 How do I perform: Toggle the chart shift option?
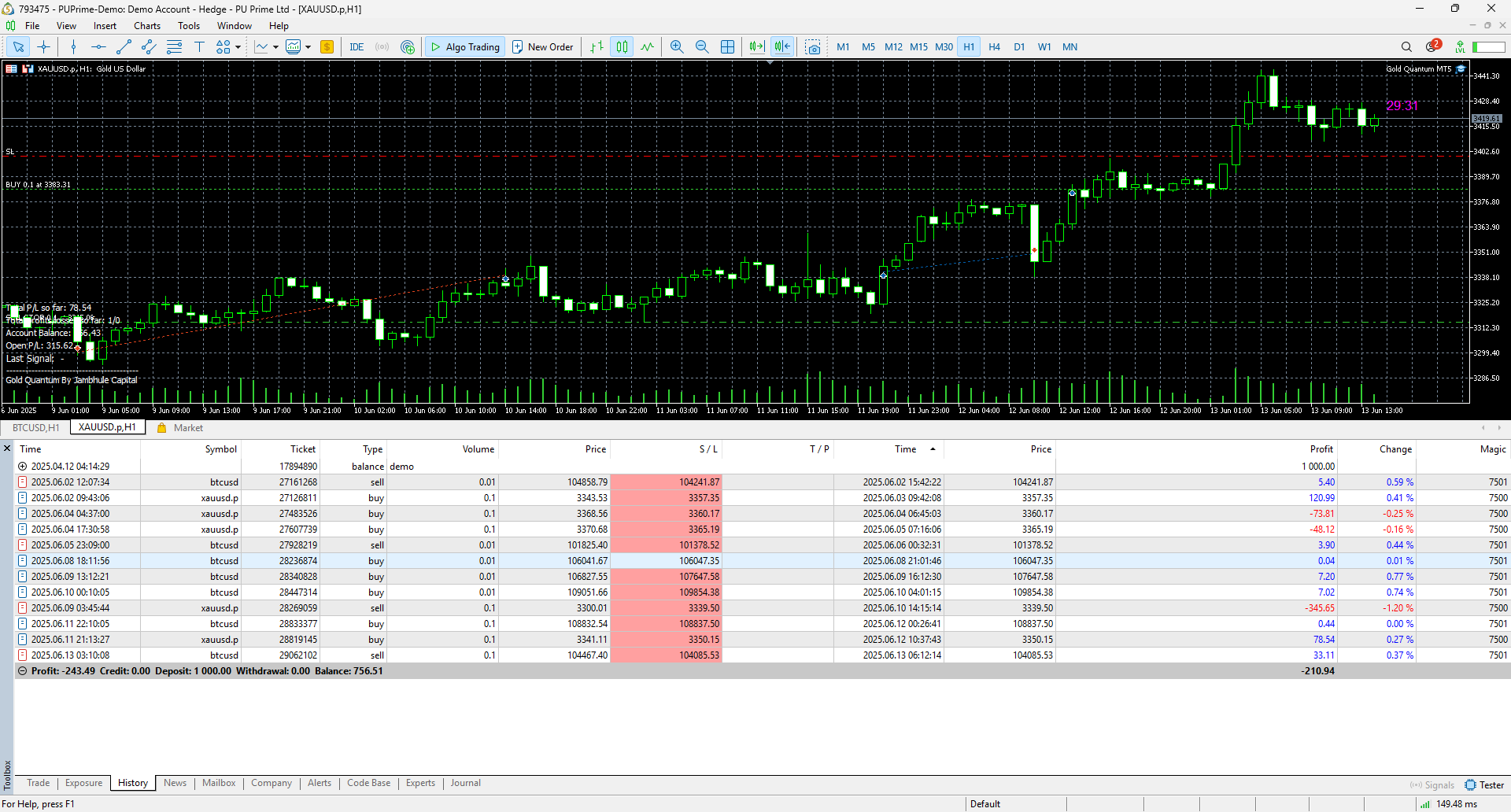point(782,47)
